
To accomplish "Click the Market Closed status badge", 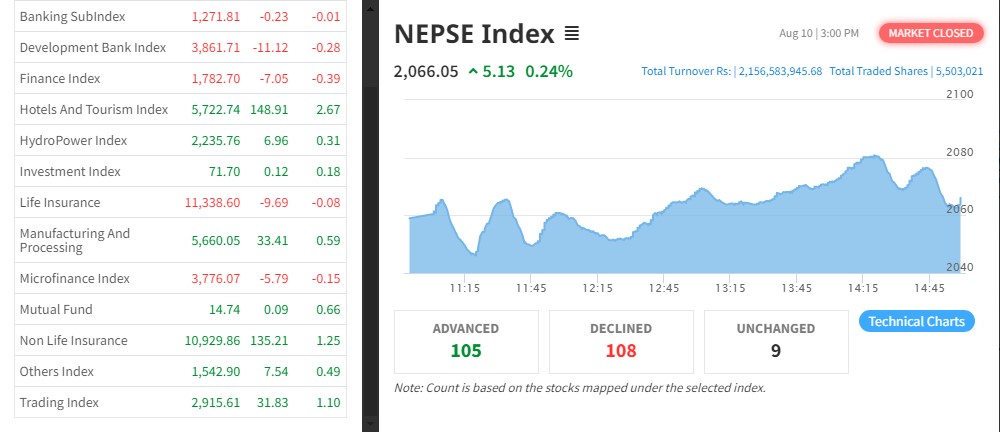I will point(930,33).
